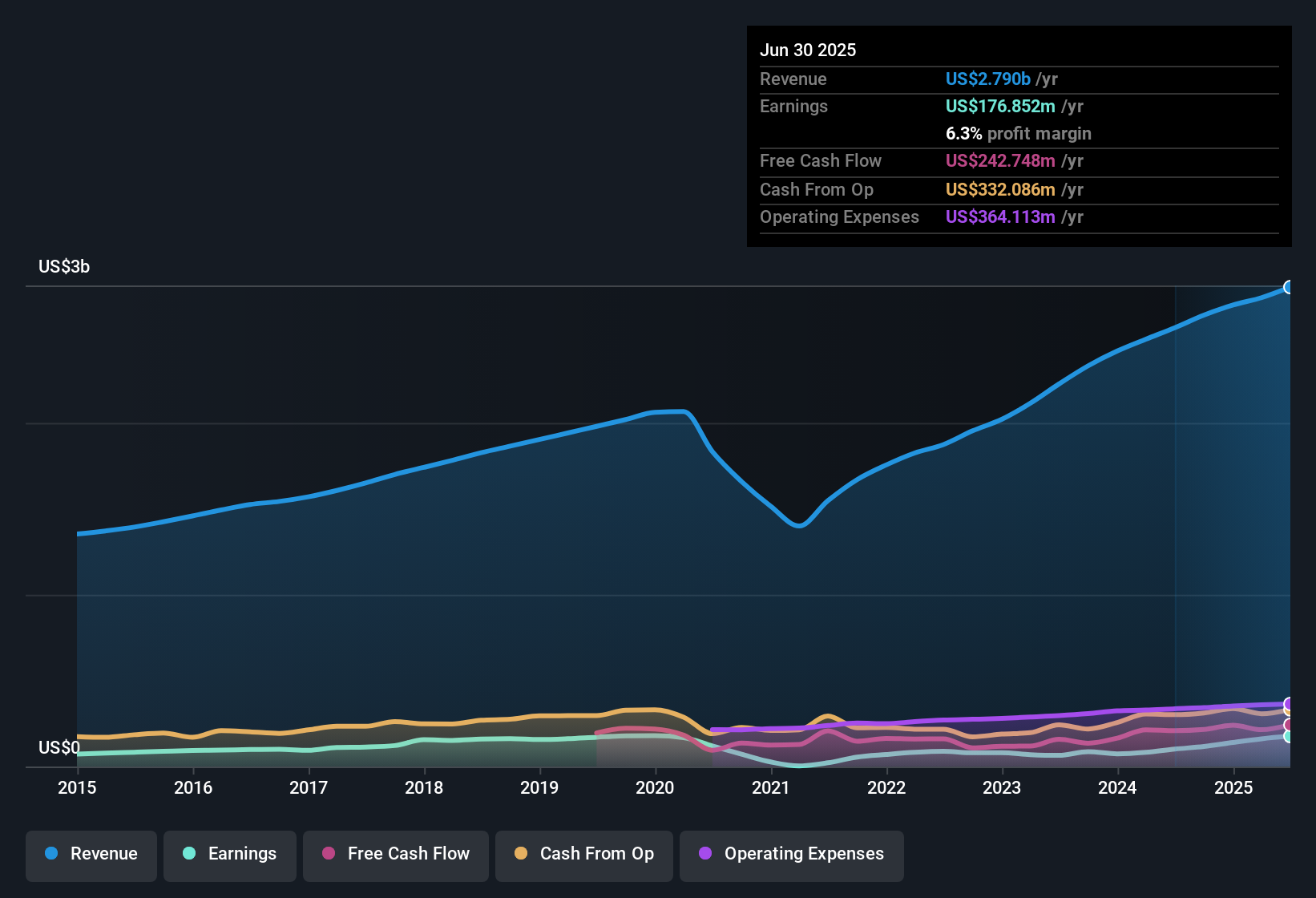The width and height of the screenshot is (1316, 898).
Task: Click the purple Operating Expenses legend dot
Action: pos(705,853)
